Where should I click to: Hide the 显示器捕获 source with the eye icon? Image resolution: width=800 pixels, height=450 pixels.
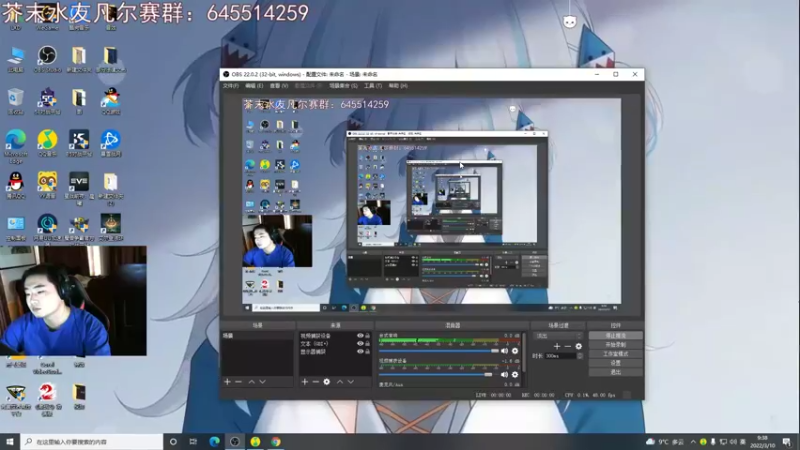360,352
